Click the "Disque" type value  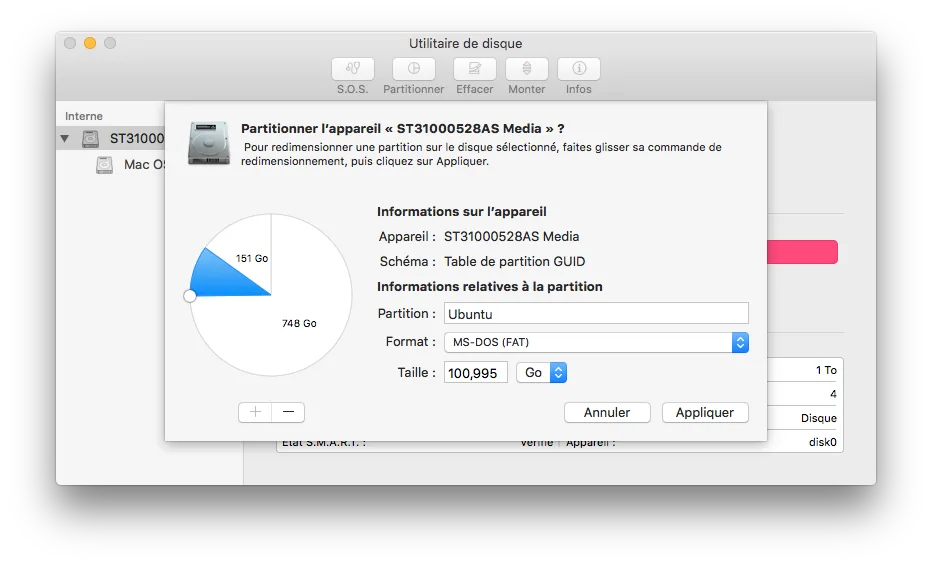[818, 418]
